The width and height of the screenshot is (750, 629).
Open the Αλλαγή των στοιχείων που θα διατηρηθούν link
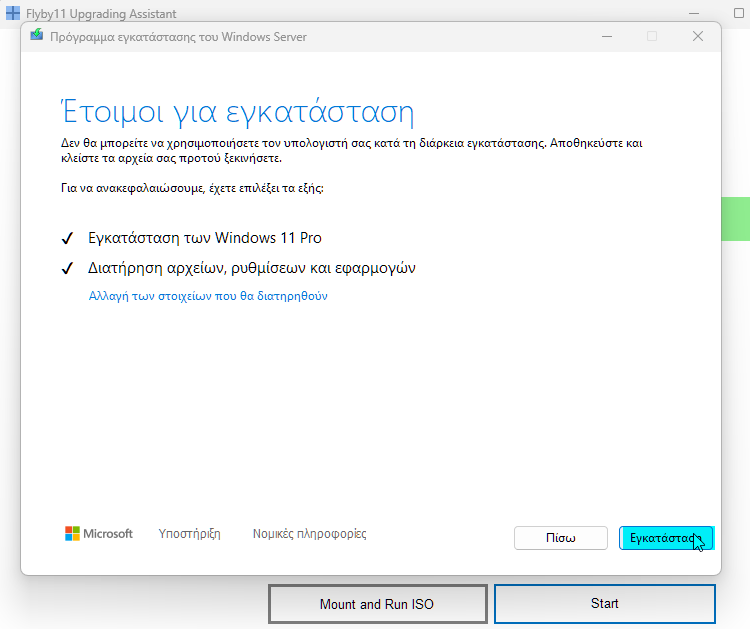coord(208,296)
